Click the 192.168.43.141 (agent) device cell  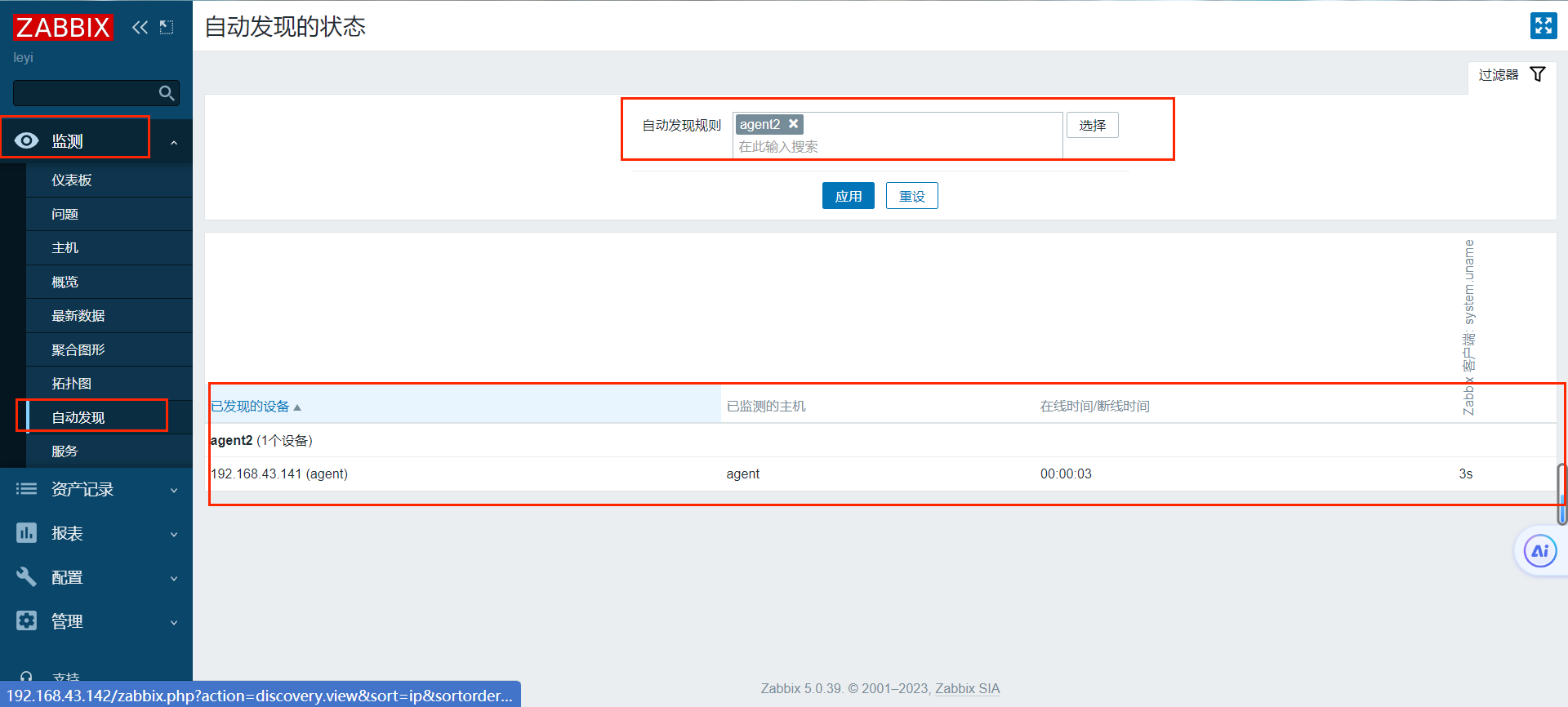[279, 474]
